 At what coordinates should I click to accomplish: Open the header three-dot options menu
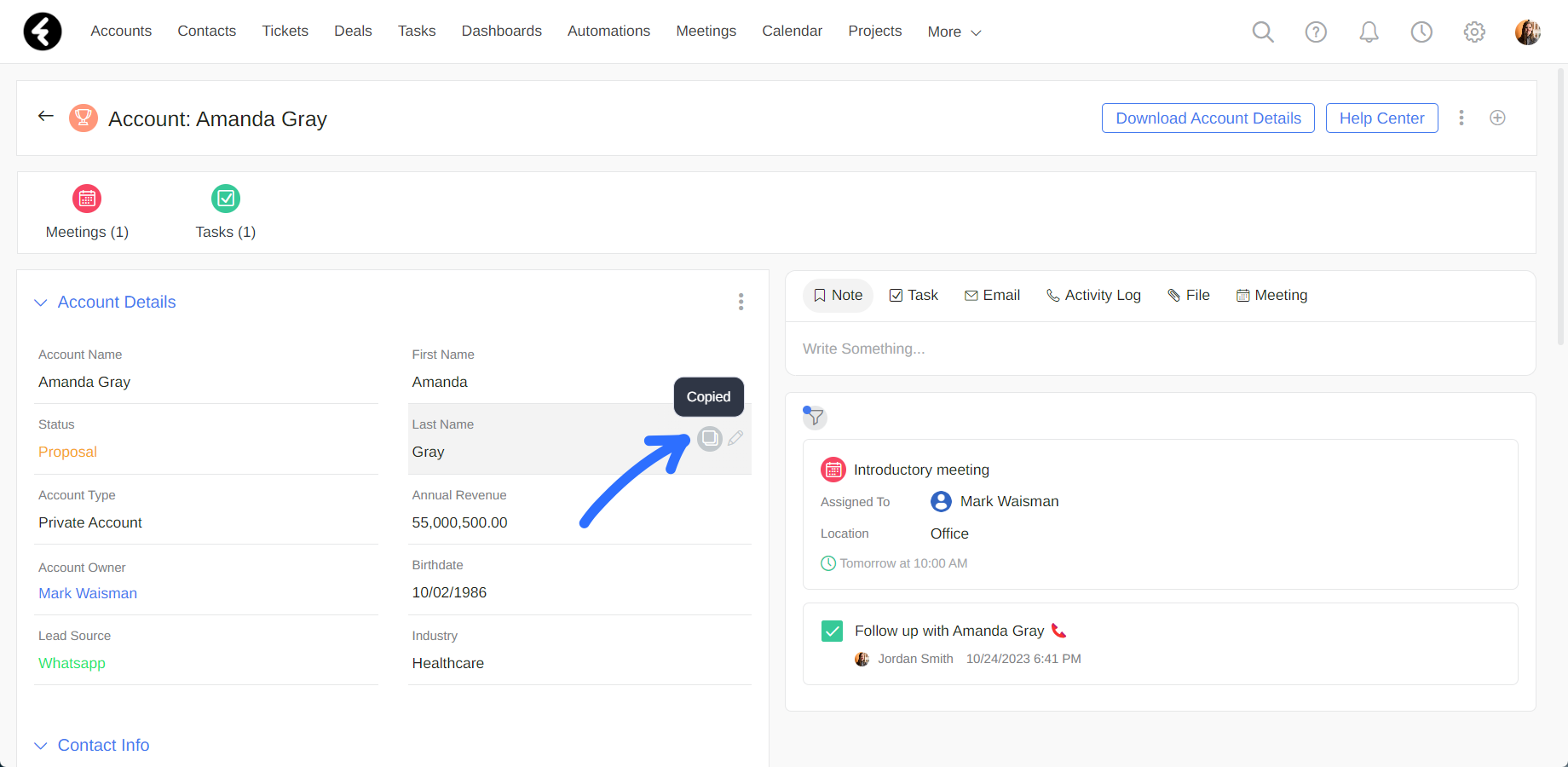click(1461, 118)
